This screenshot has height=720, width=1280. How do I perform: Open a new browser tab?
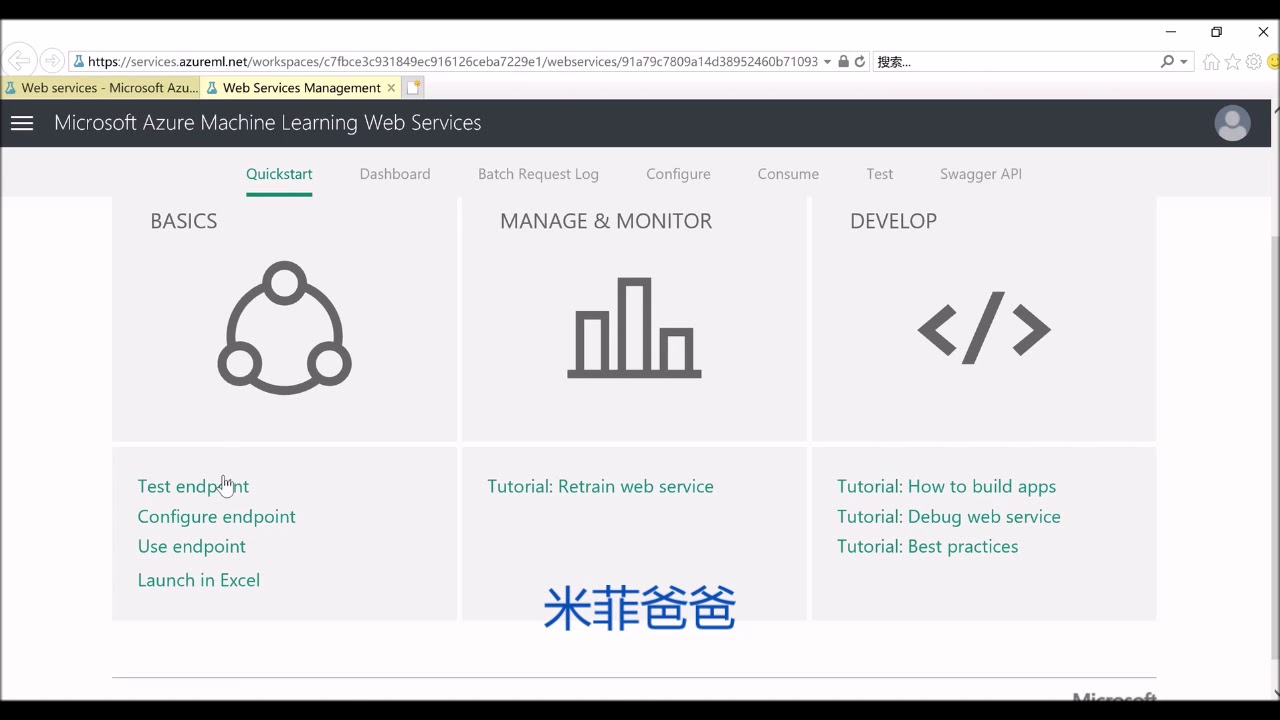(414, 87)
